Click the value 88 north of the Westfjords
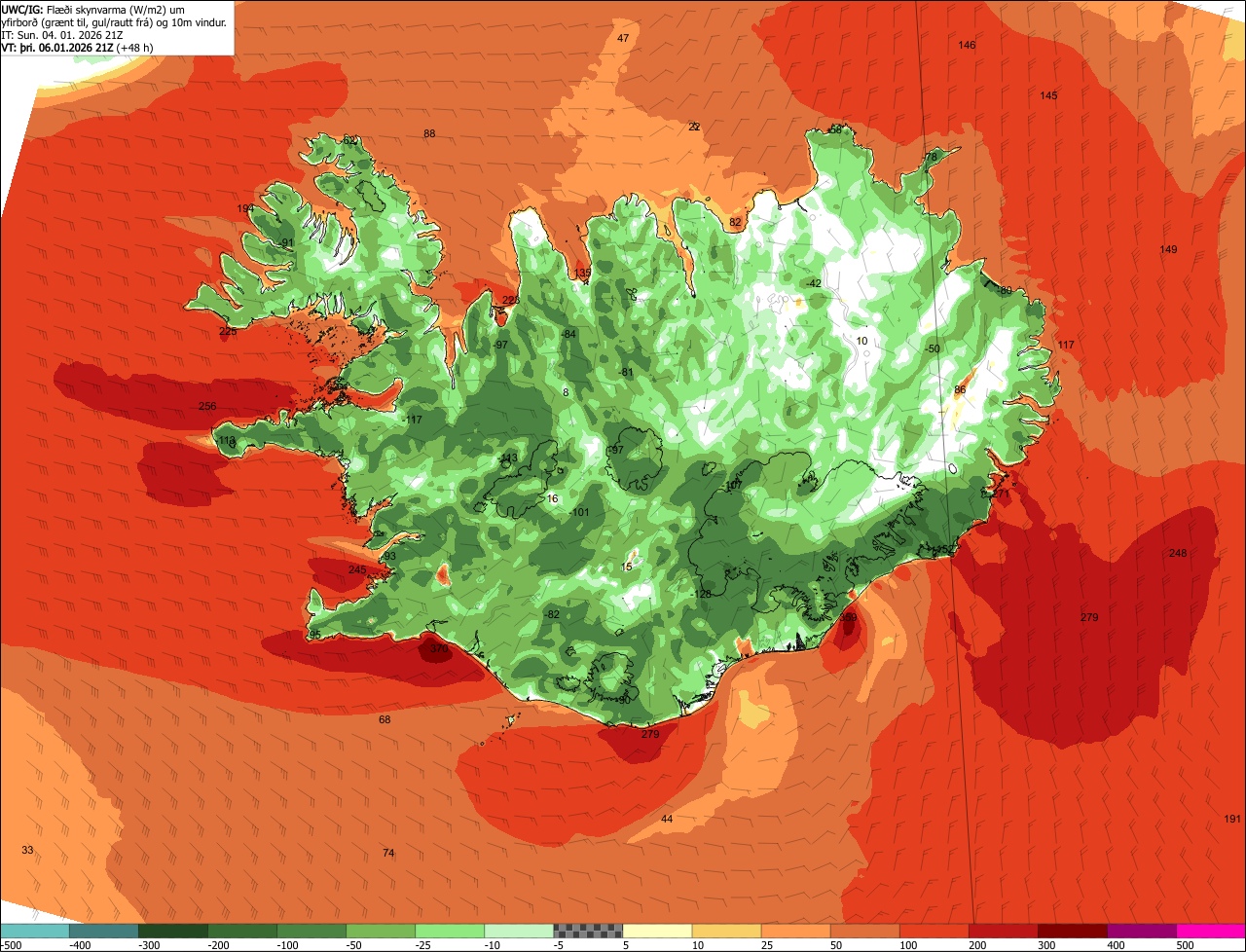 429,133
